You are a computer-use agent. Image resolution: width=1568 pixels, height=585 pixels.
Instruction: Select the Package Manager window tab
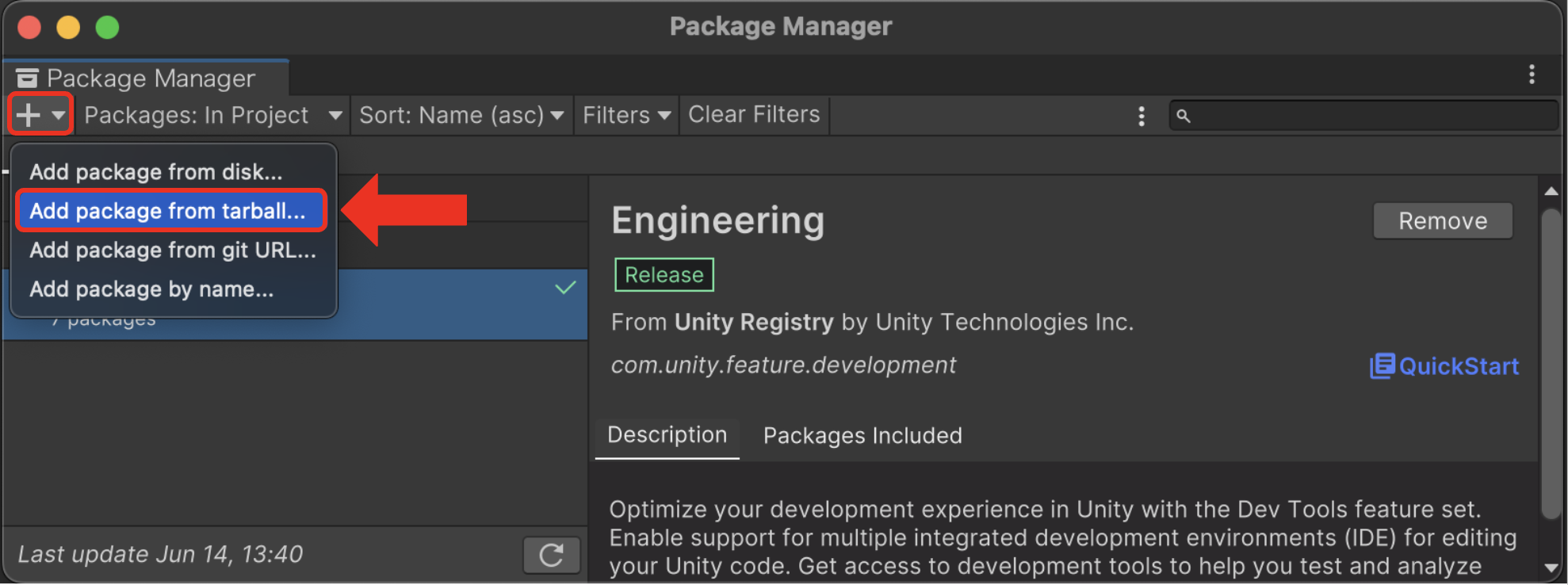point(146,78)
